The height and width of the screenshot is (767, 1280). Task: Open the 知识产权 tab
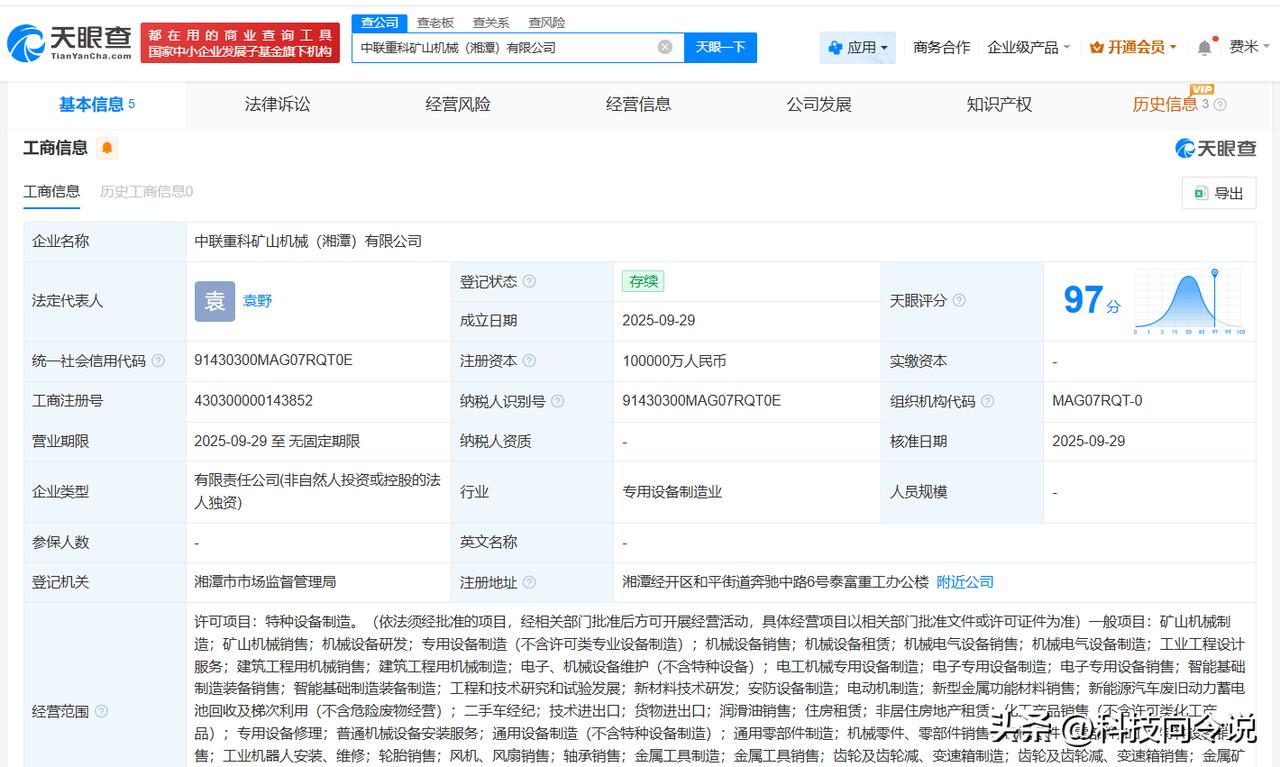point(999,104)
